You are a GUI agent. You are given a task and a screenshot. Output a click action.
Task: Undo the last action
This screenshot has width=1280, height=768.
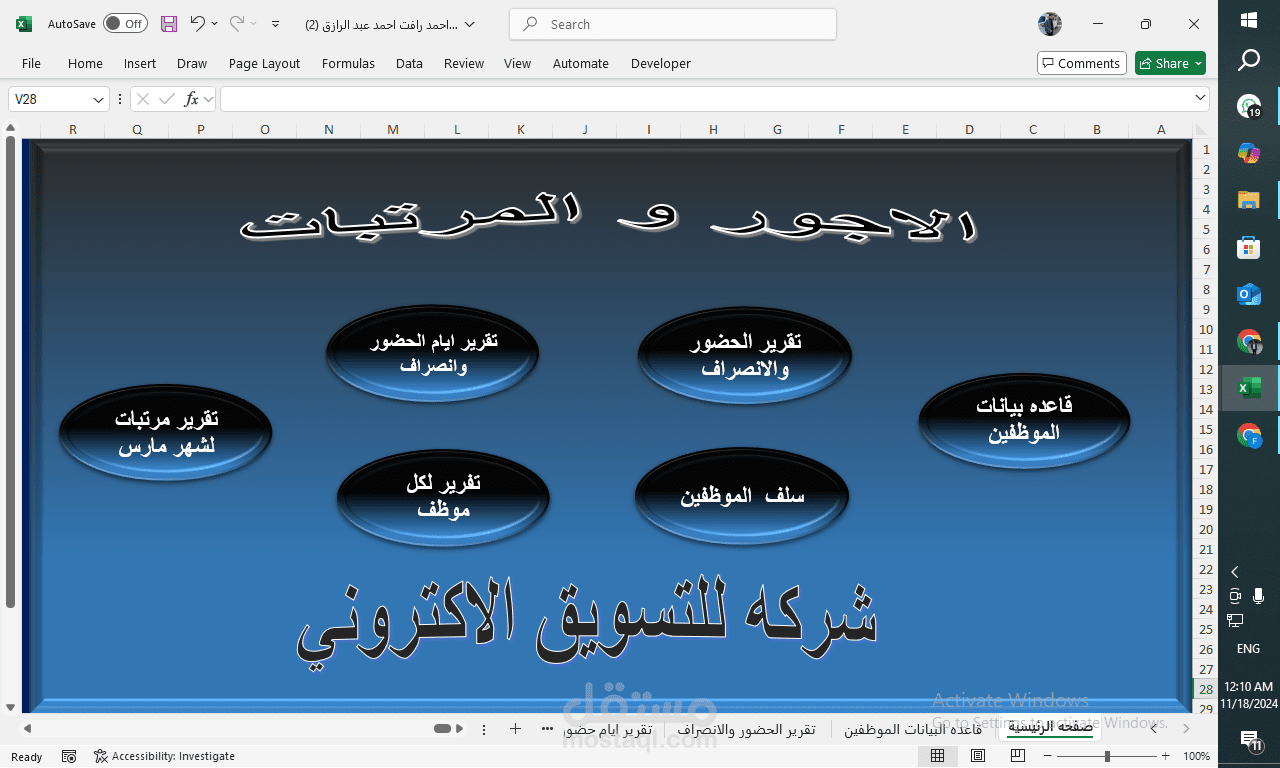pyautogui.click(x=197, y=24)
